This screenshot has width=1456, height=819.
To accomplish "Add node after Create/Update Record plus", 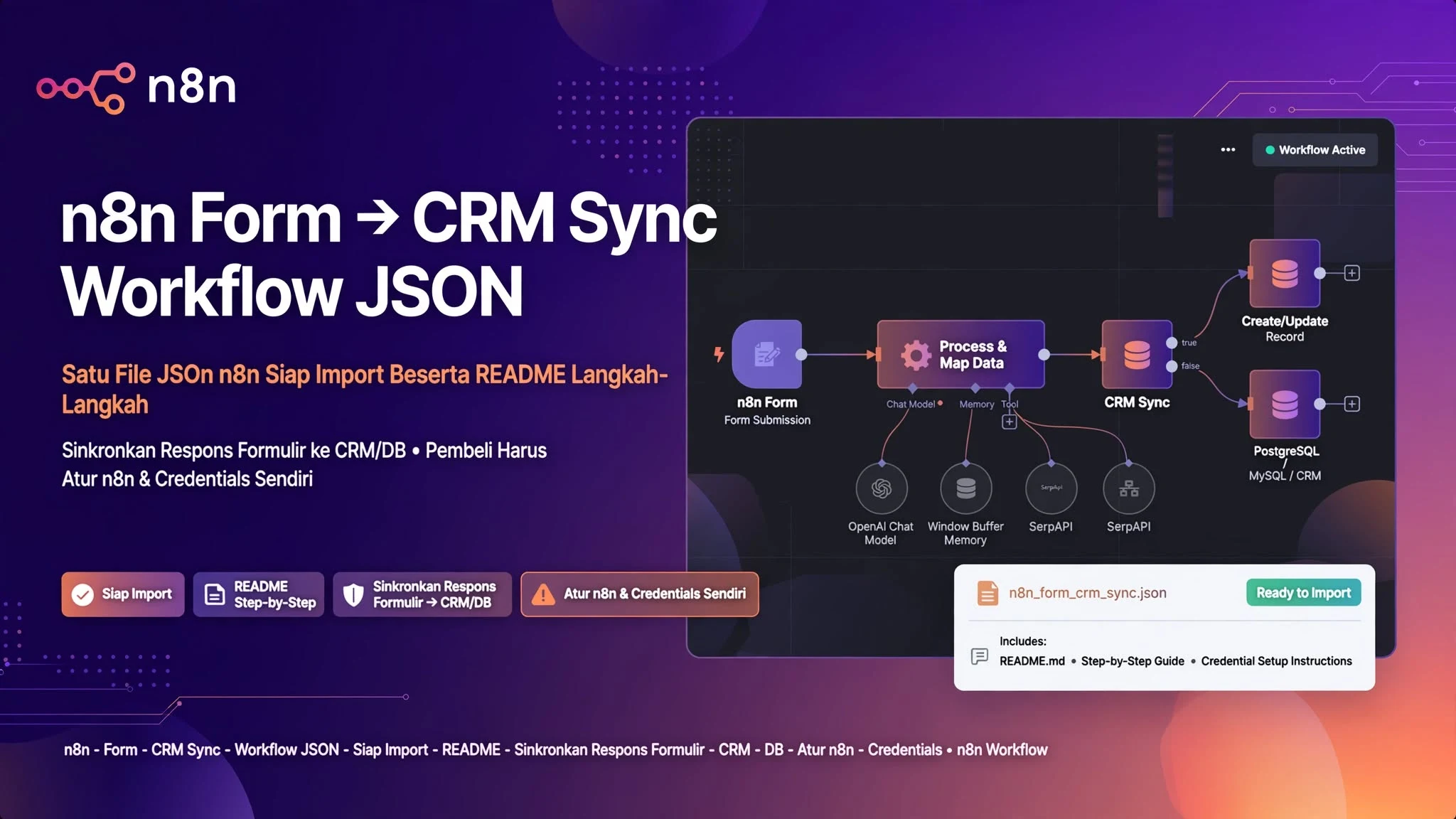I will pos(1352,273).
